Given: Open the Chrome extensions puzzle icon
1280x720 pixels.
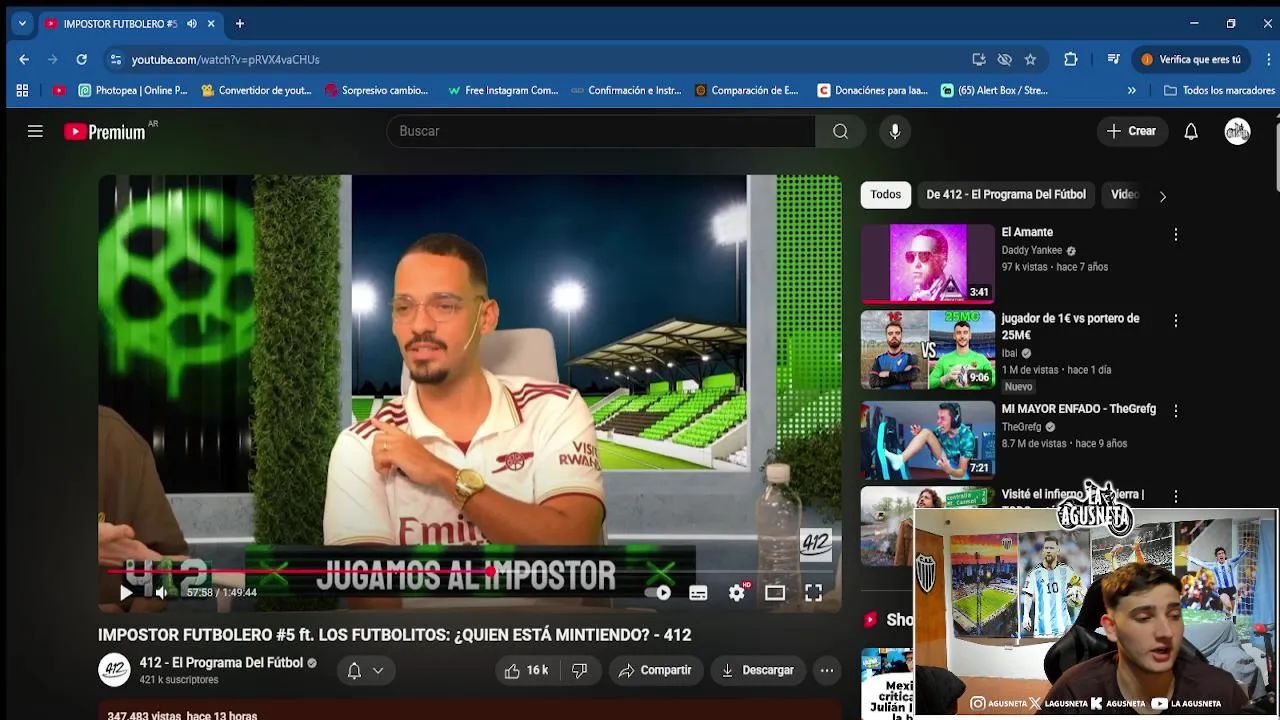Looking at the screenshot, I should point(1070,59).
